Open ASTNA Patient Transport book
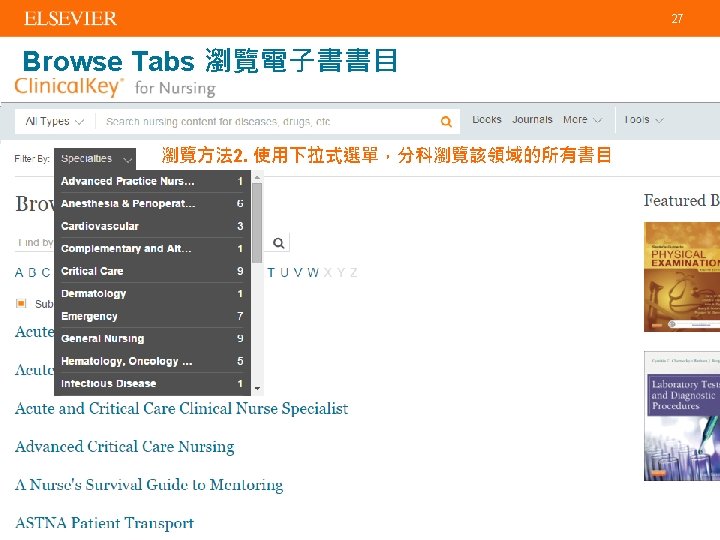 pos(104,523)
